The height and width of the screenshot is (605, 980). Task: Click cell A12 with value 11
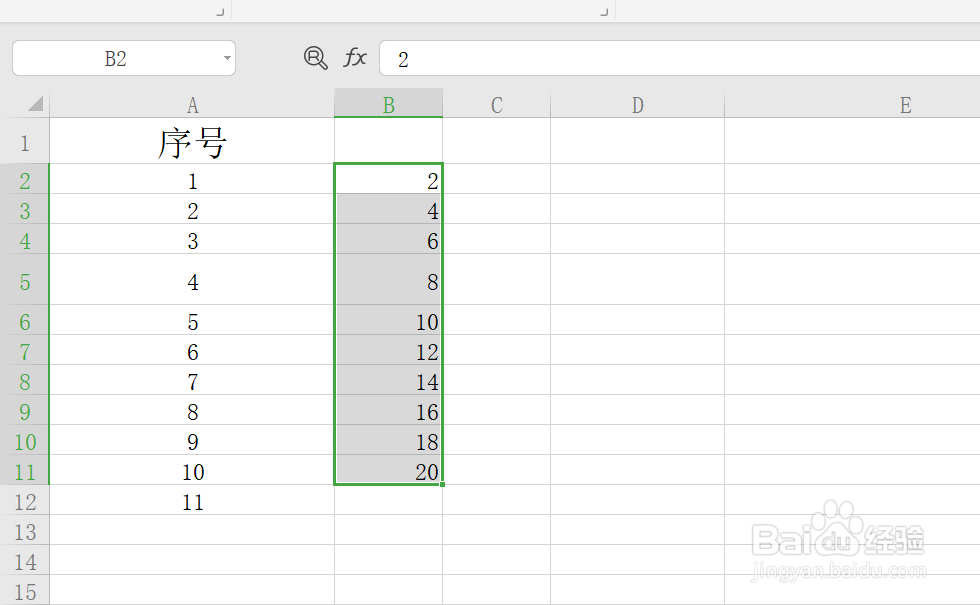coord(192,500)
